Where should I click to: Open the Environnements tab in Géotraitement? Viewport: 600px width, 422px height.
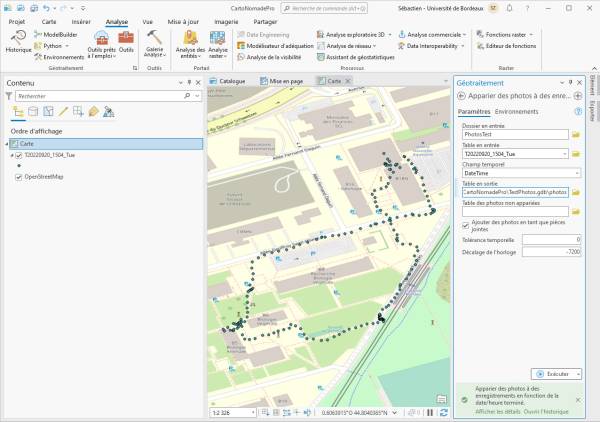[517, 111]
